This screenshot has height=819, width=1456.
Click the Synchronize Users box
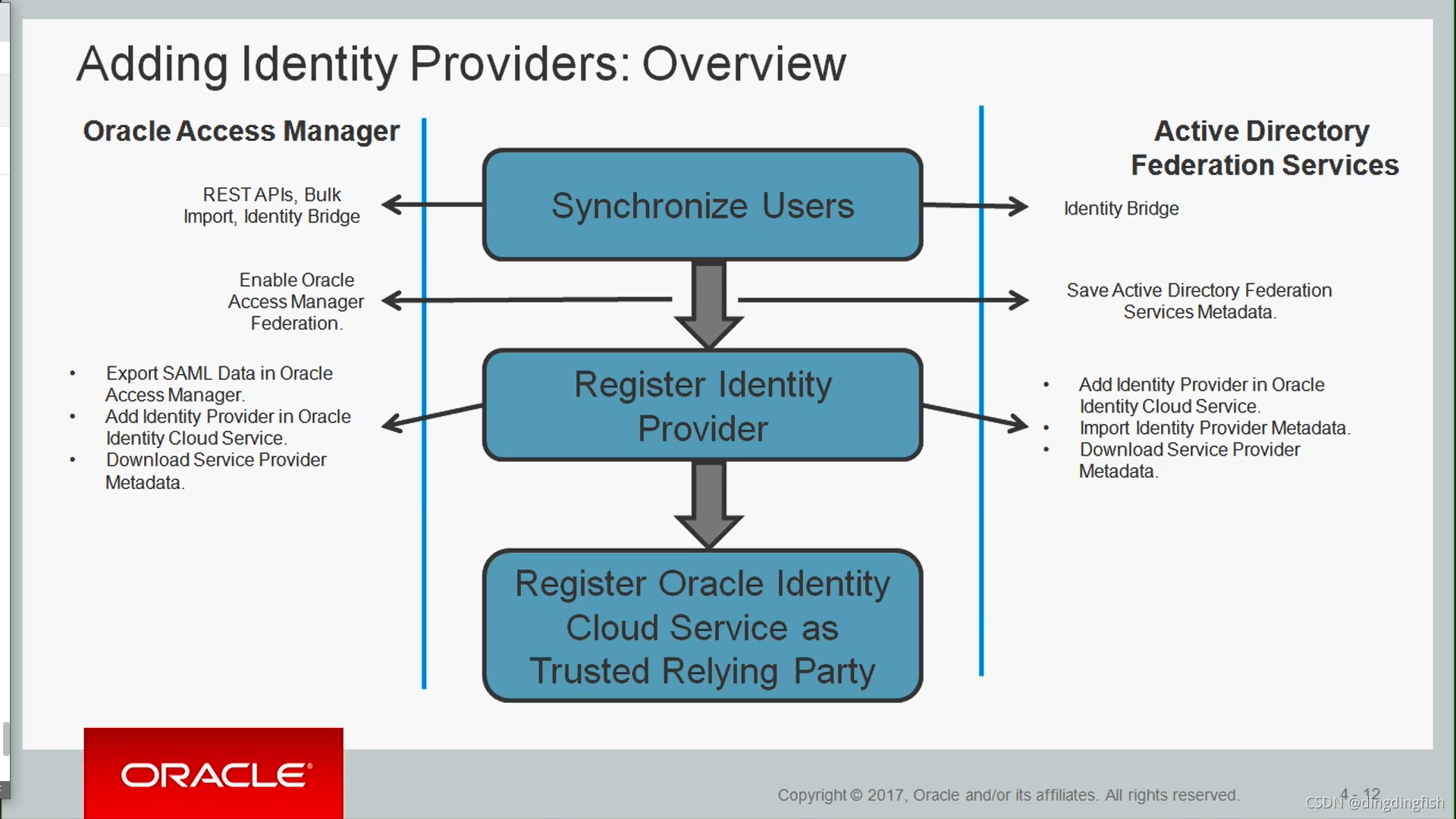pos(702,206)
